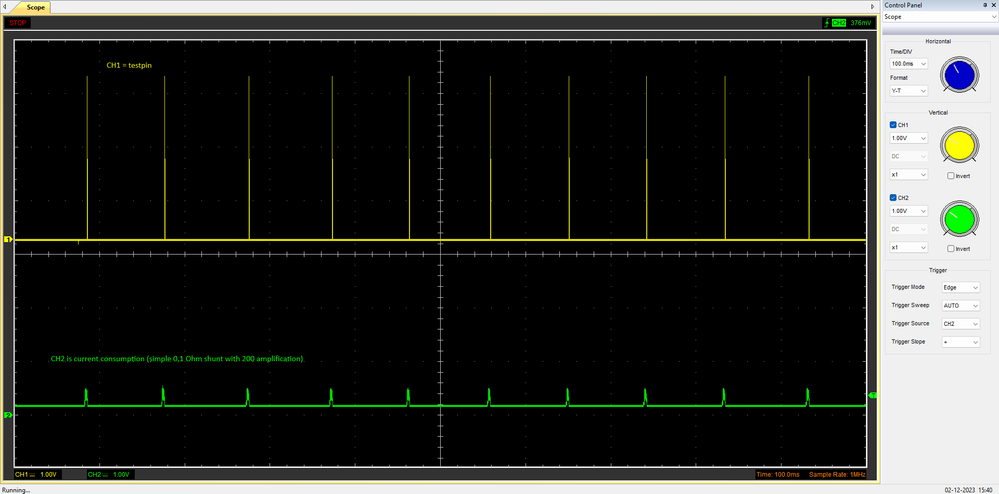This screenshot has width=999, height=494.
Task: Click the green CH2 vertical knob
Action: pos(960,219)
